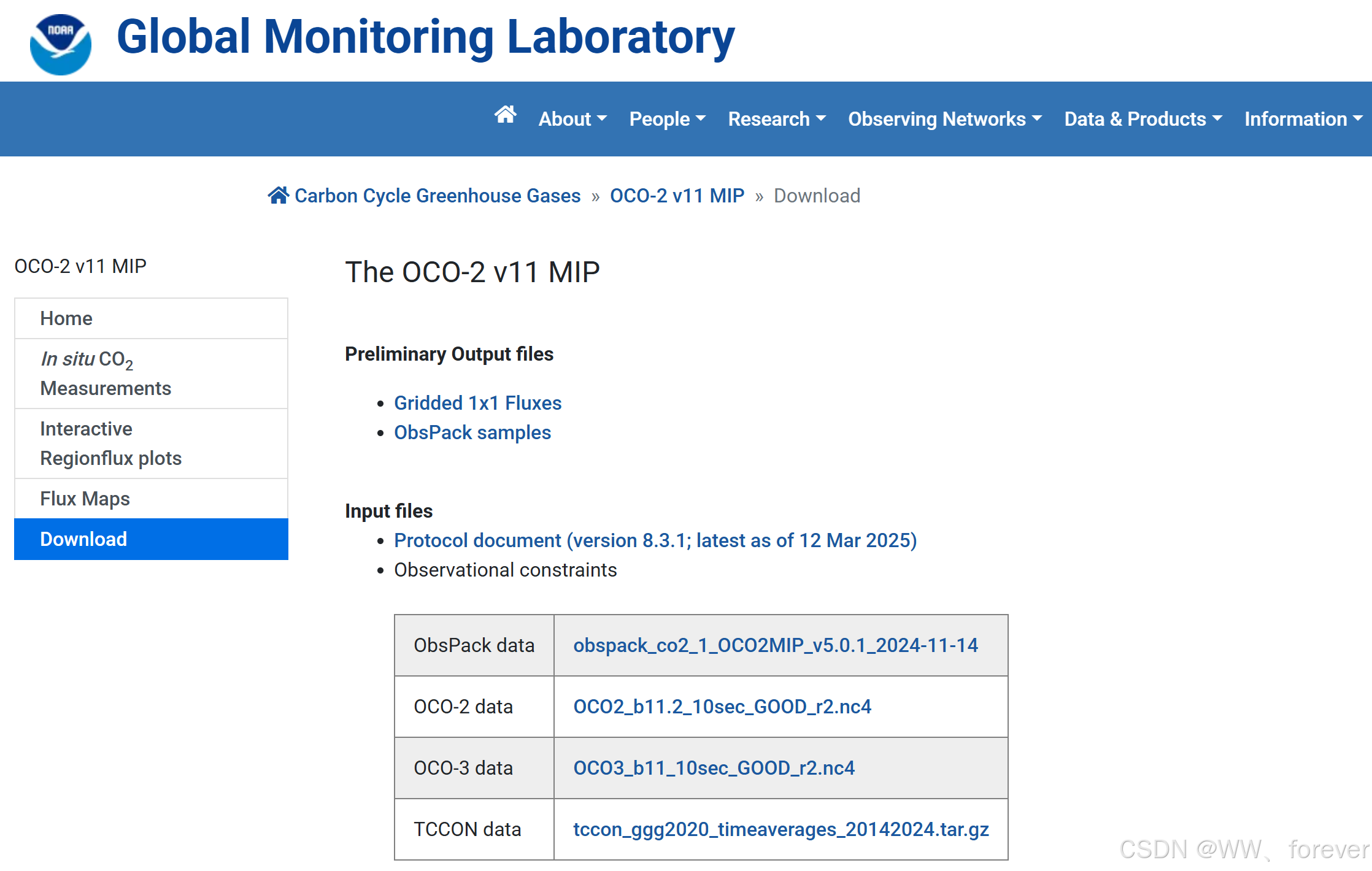
Task: Expand Data & Products menu
Action: tap(1143, 119)
